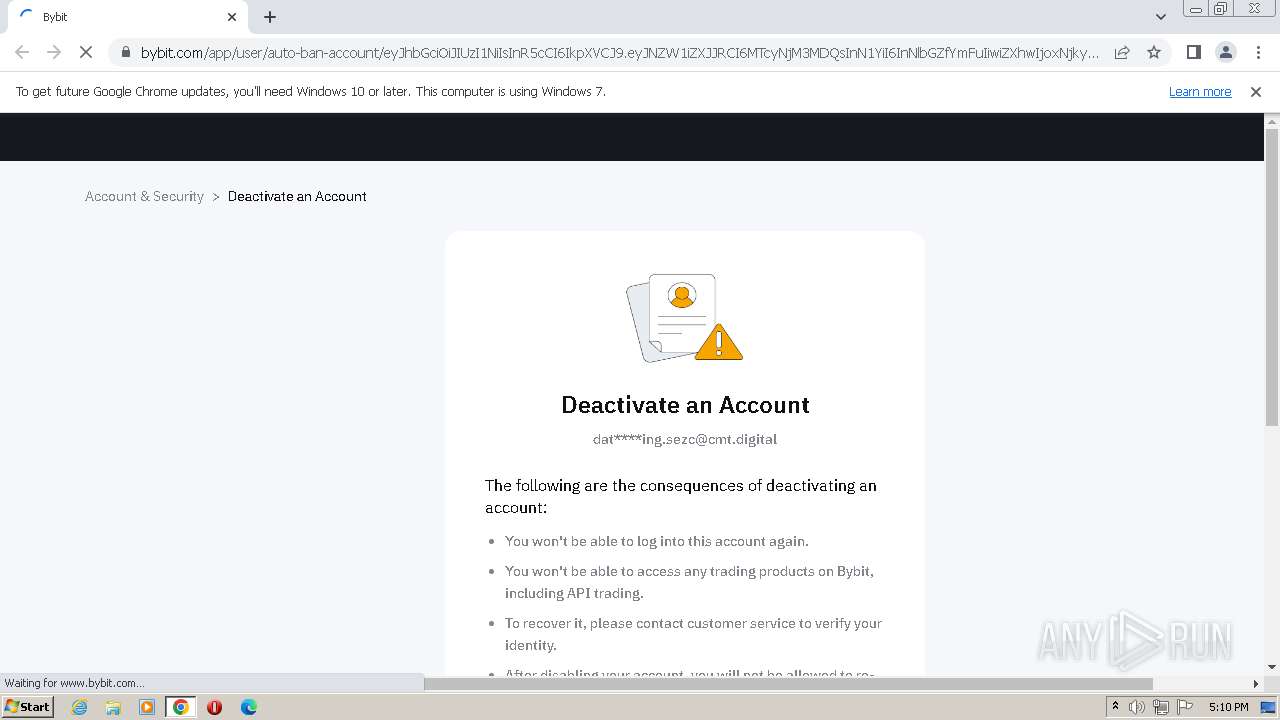Launch Internet Explorer from taskbar

(x=79, y=707)
